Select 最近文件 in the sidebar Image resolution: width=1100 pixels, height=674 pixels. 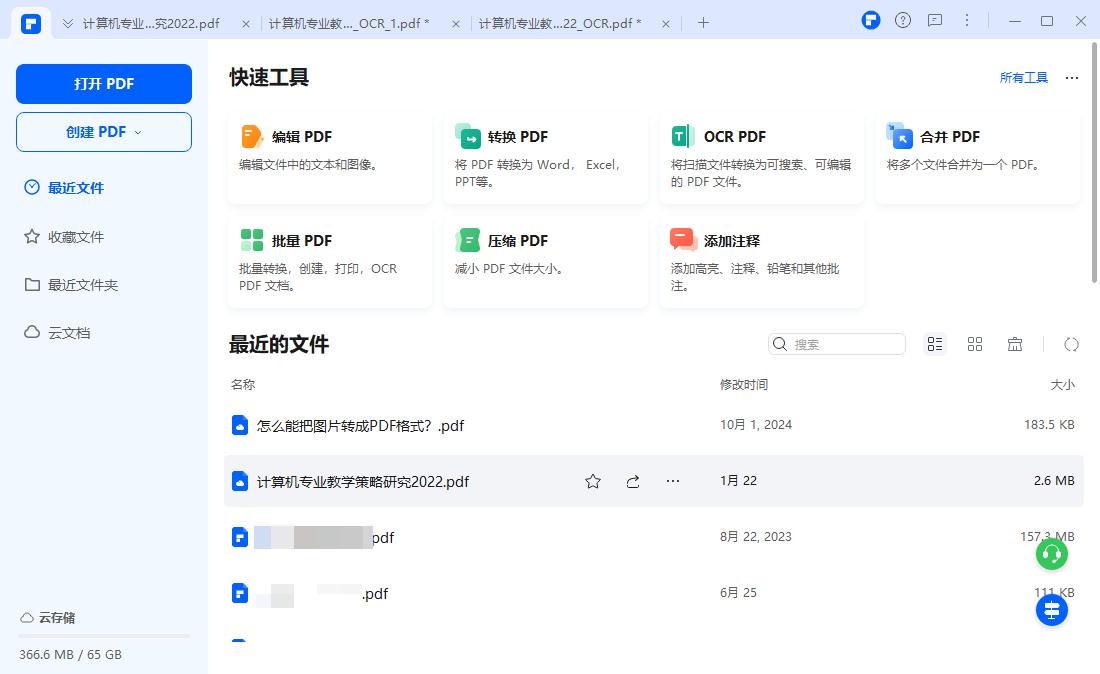tap(77, 187)
